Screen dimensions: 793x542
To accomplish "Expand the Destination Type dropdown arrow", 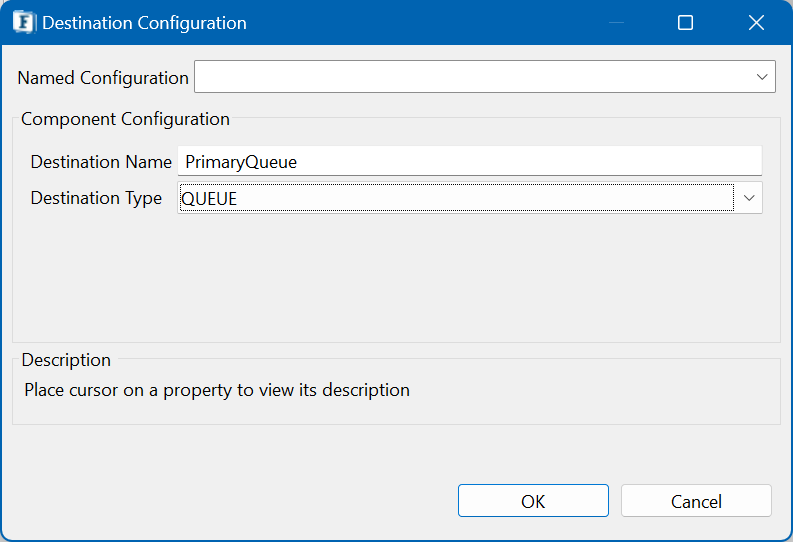I will click(749, 198).
